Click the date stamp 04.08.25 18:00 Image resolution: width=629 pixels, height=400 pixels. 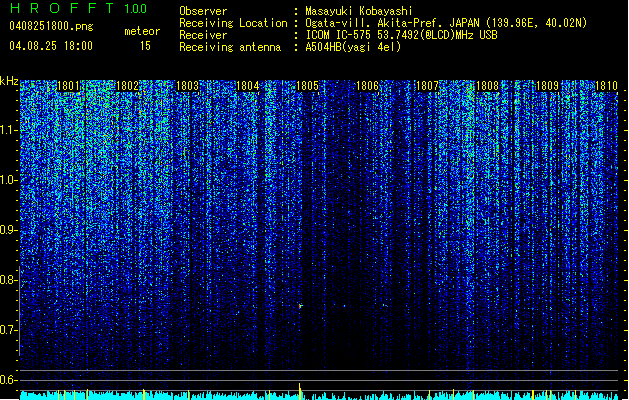[51, 46]
